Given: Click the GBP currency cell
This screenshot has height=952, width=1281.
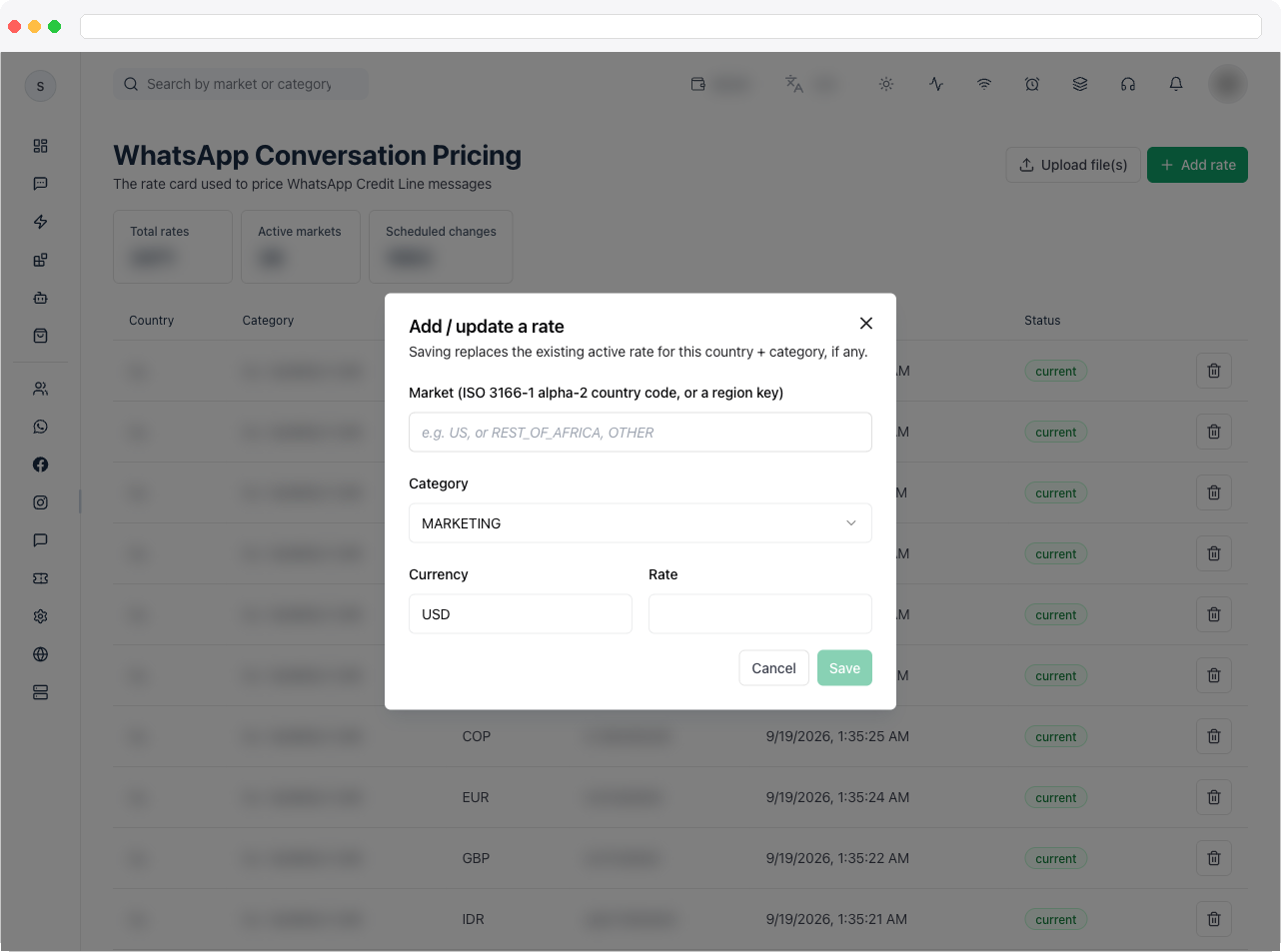Looking at the screenshot, I should tap(476, 858).
